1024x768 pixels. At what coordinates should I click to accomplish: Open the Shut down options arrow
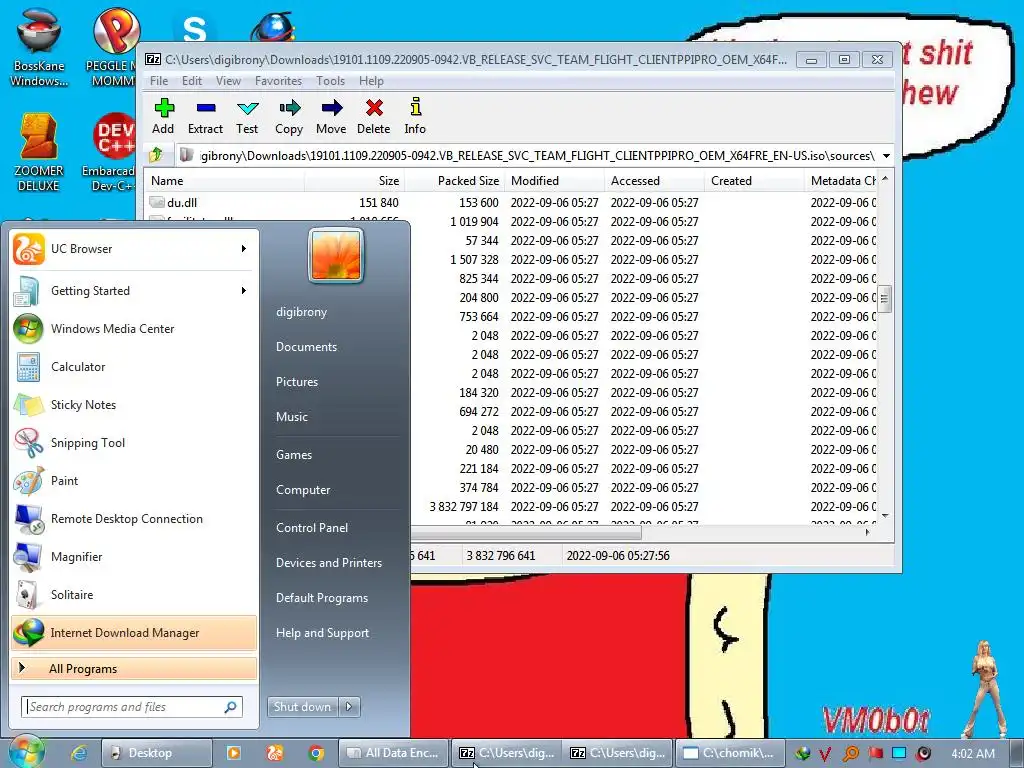(349, 707)
